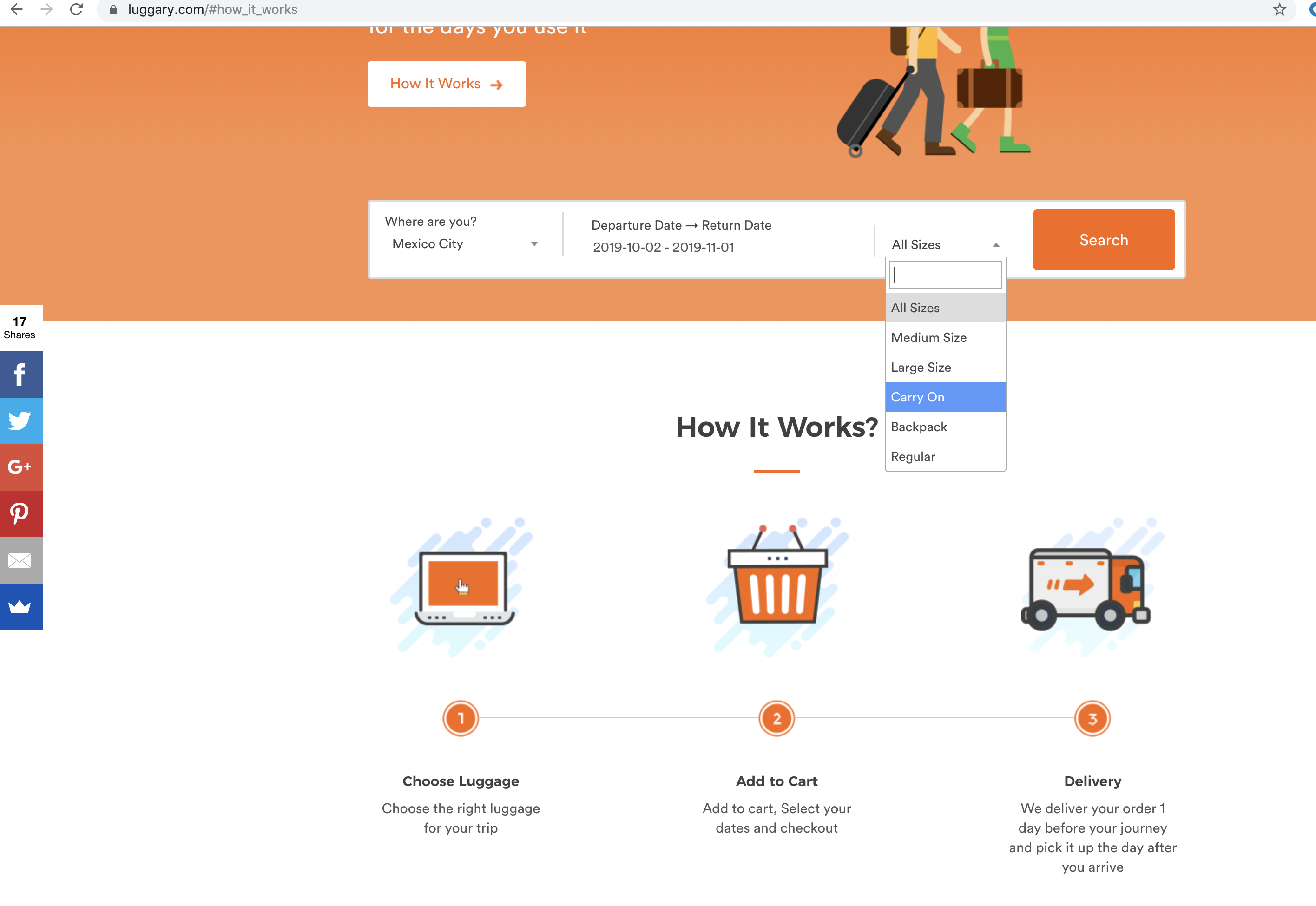The width and height of the screenshot is (1316, 906).
Task: Select Large Size option
Action: pyautogui.click(x=945, y=368)
